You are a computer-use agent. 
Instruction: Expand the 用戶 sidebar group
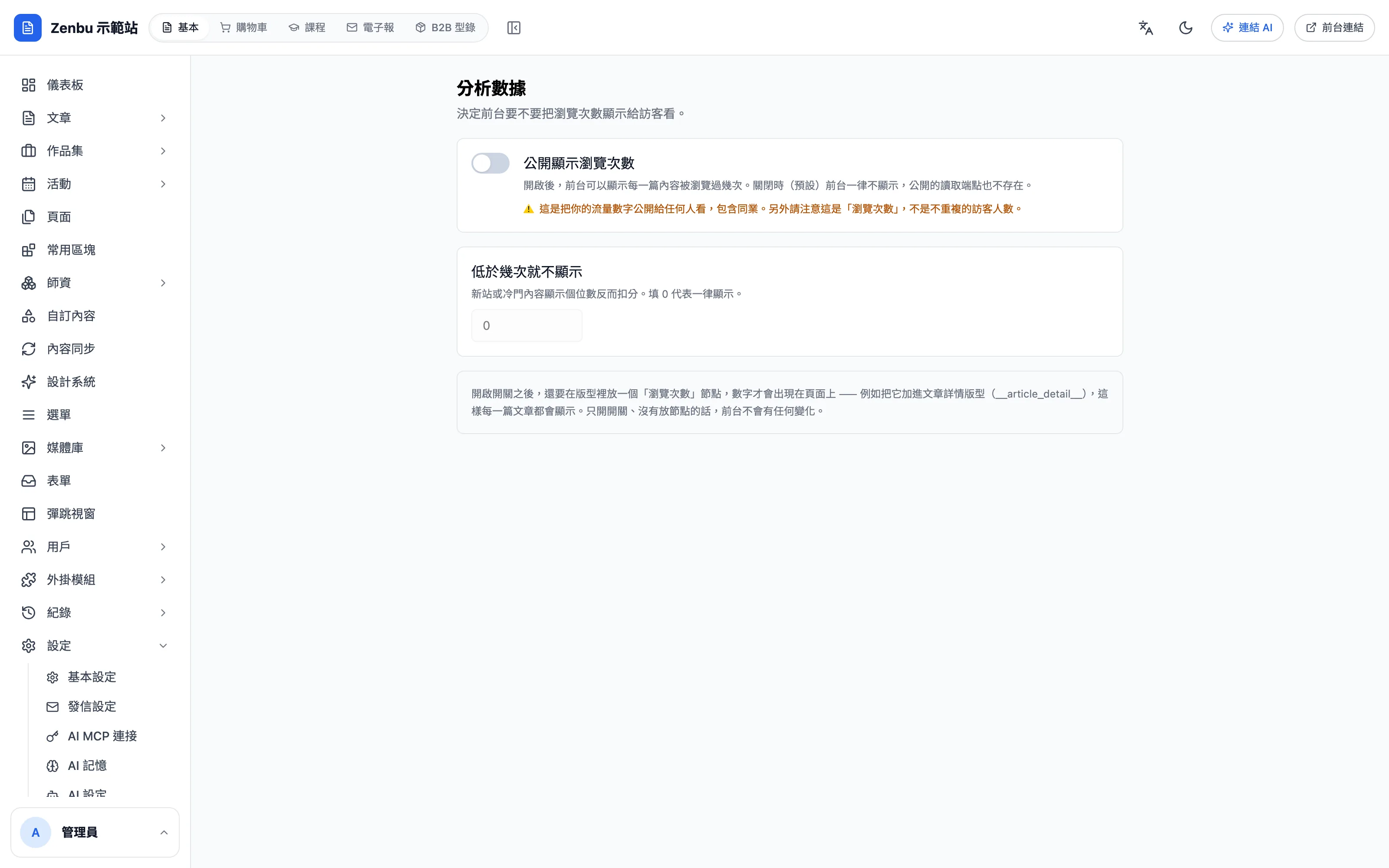click(x=95, y=546)
